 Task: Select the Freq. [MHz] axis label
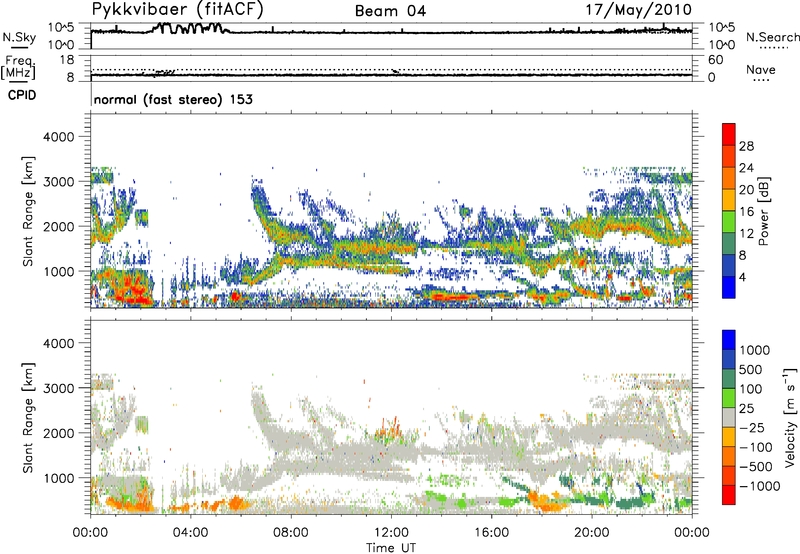pyautogui.click(x=18, y=68)
